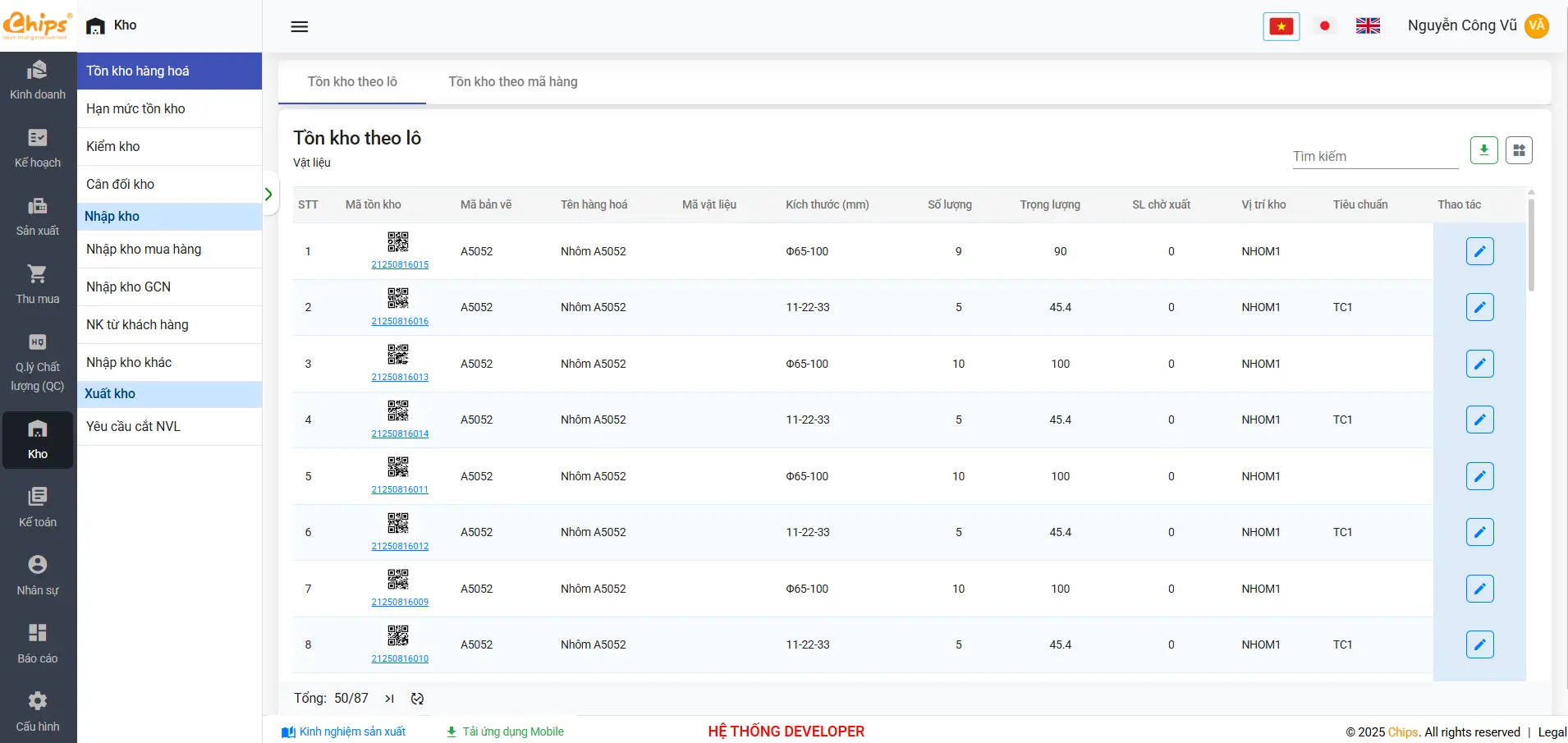
Task: Collapse the Xuất kho section
Action: tap(169, 394)
